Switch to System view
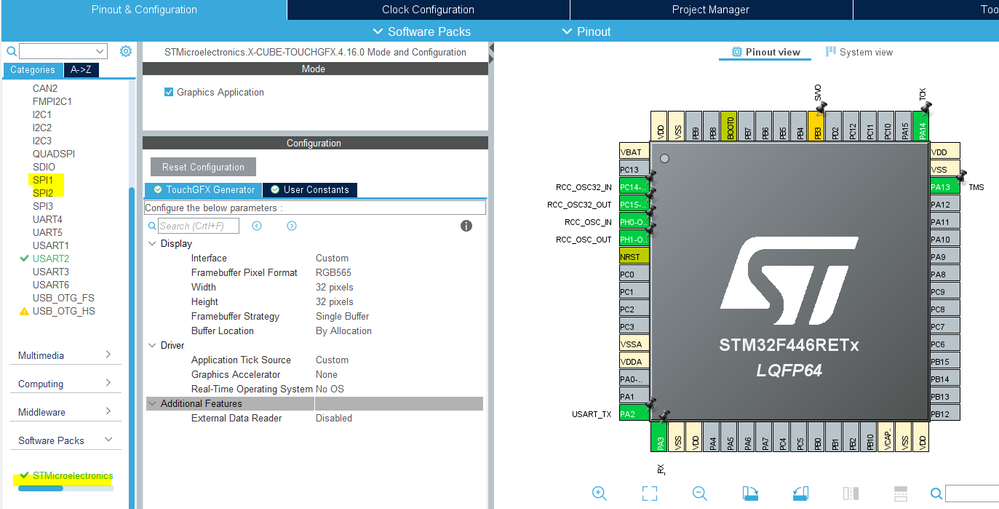Image resolution: width=999 pixels, height=509 pixels. click(860, 52)
